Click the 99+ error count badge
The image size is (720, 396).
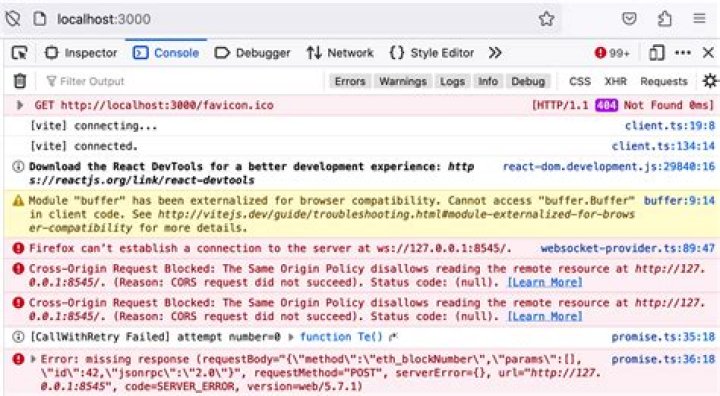pos(612,53)
